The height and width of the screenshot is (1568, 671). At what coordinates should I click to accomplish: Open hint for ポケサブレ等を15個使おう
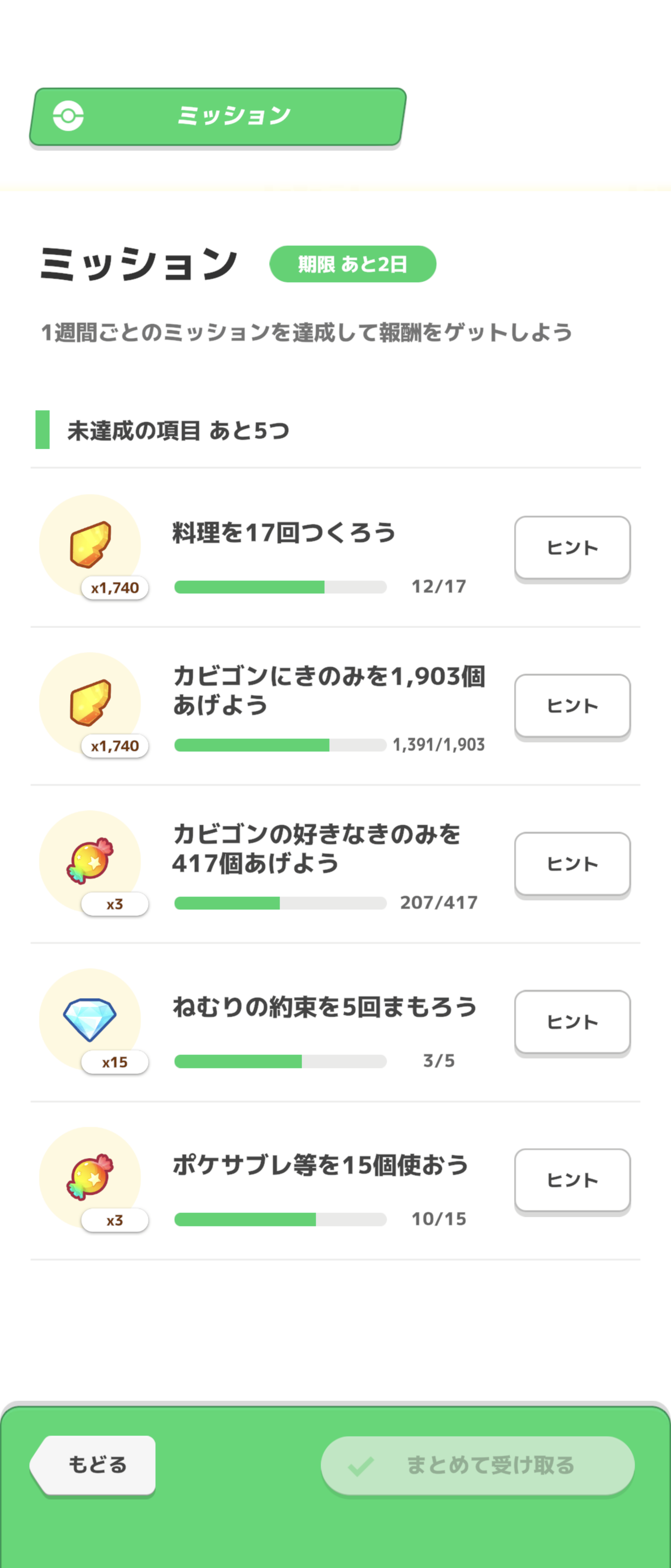point(572,1180)
